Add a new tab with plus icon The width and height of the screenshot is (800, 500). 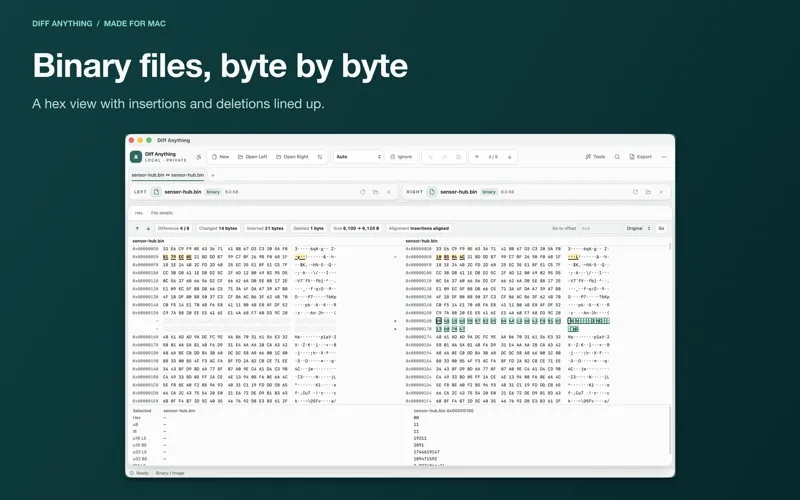(x=213, y=176)
